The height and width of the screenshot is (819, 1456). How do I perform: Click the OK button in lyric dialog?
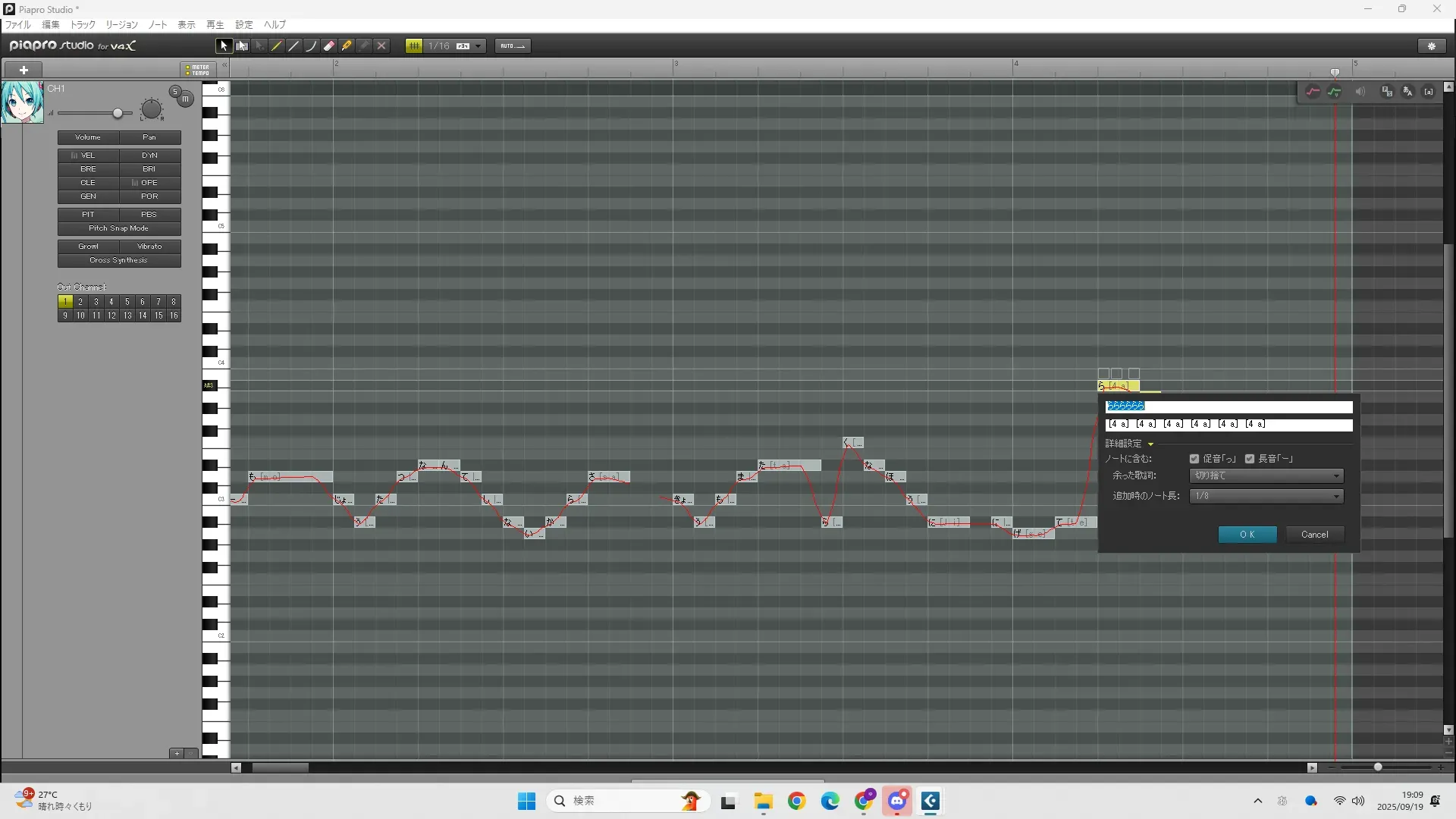click(1247, 535)
